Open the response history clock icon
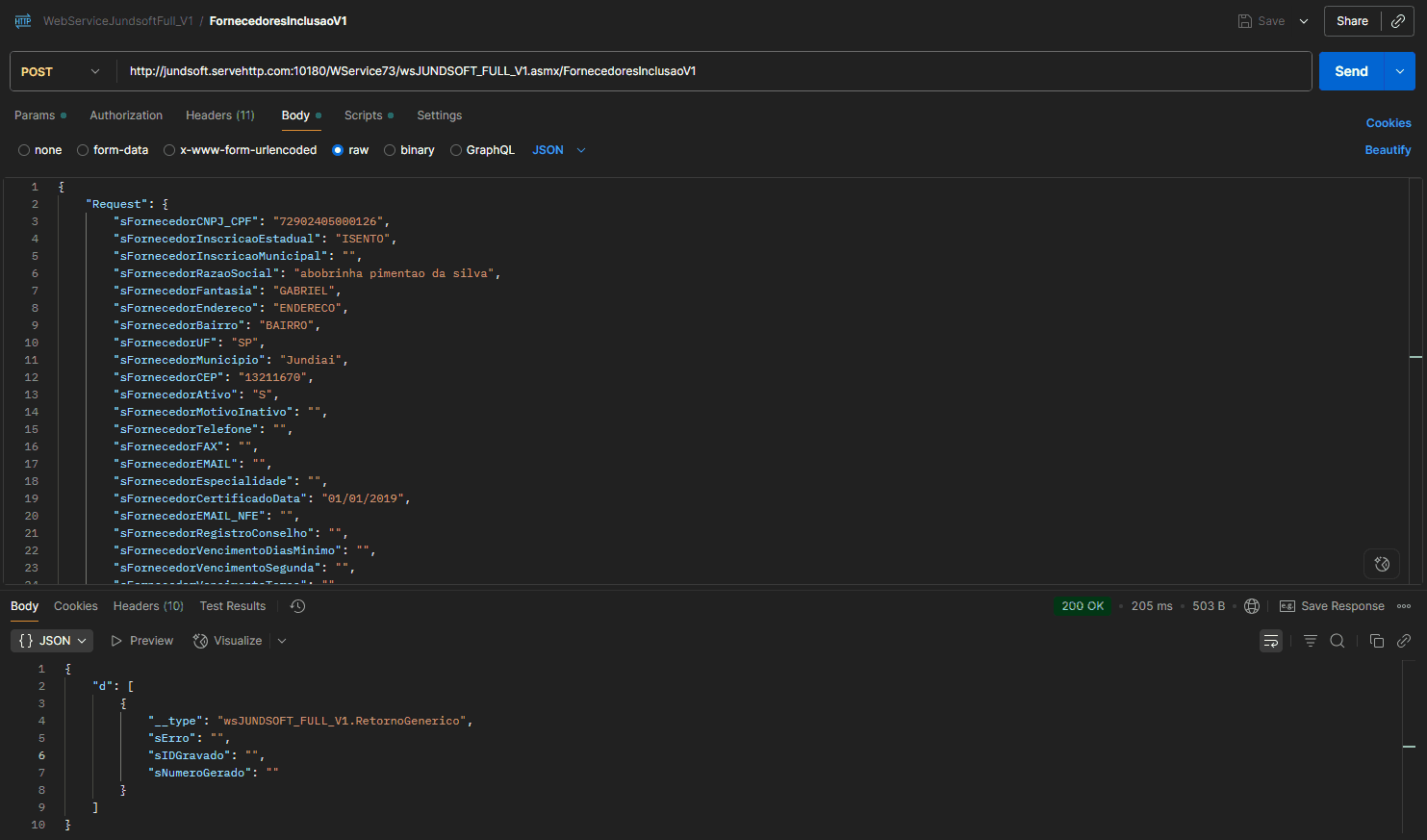Viewport: 1427px width, 840px height. click(x=298, y=606)
